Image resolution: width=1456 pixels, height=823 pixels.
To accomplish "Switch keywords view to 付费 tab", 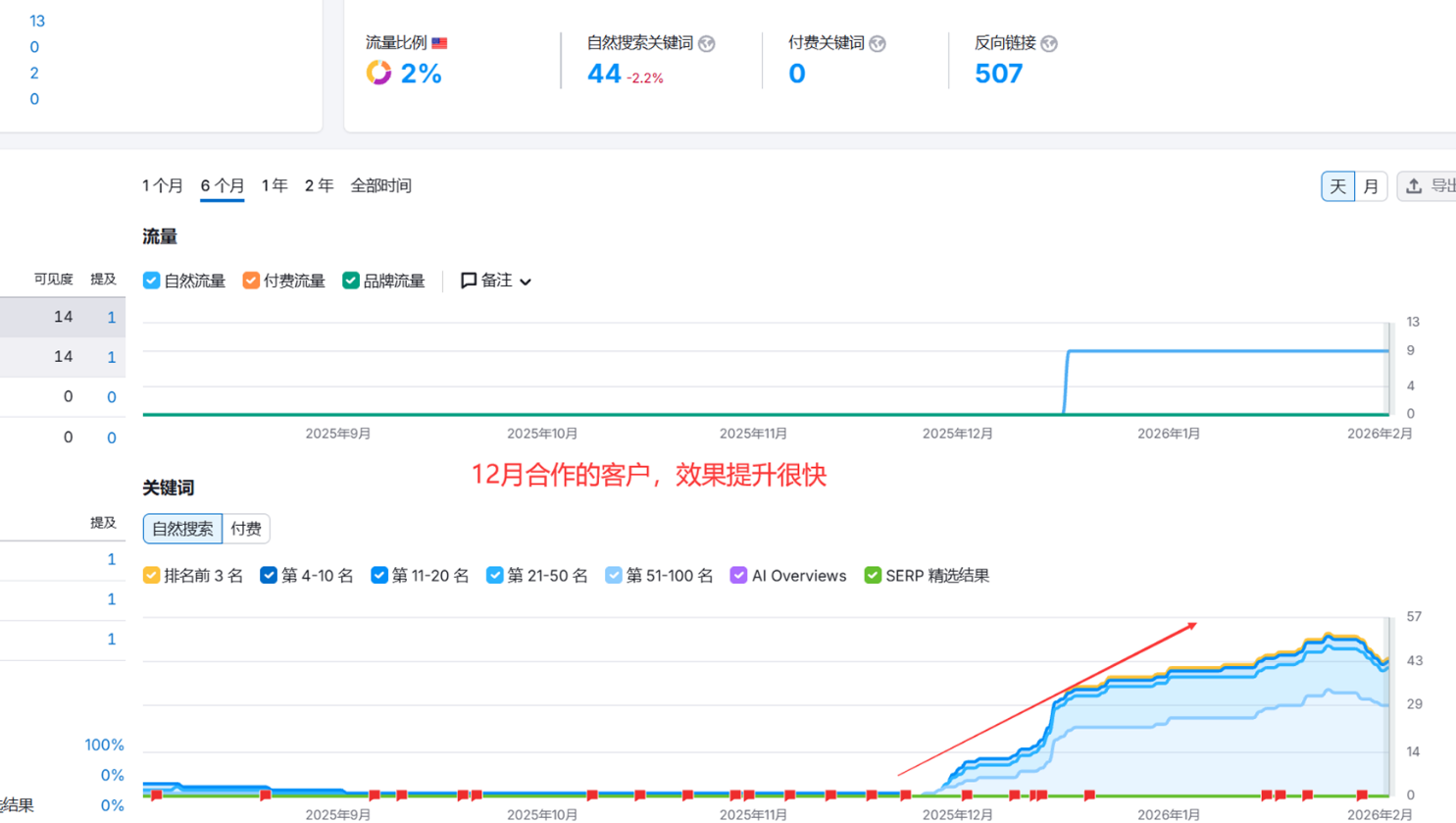I will click(x=245, y=529).
